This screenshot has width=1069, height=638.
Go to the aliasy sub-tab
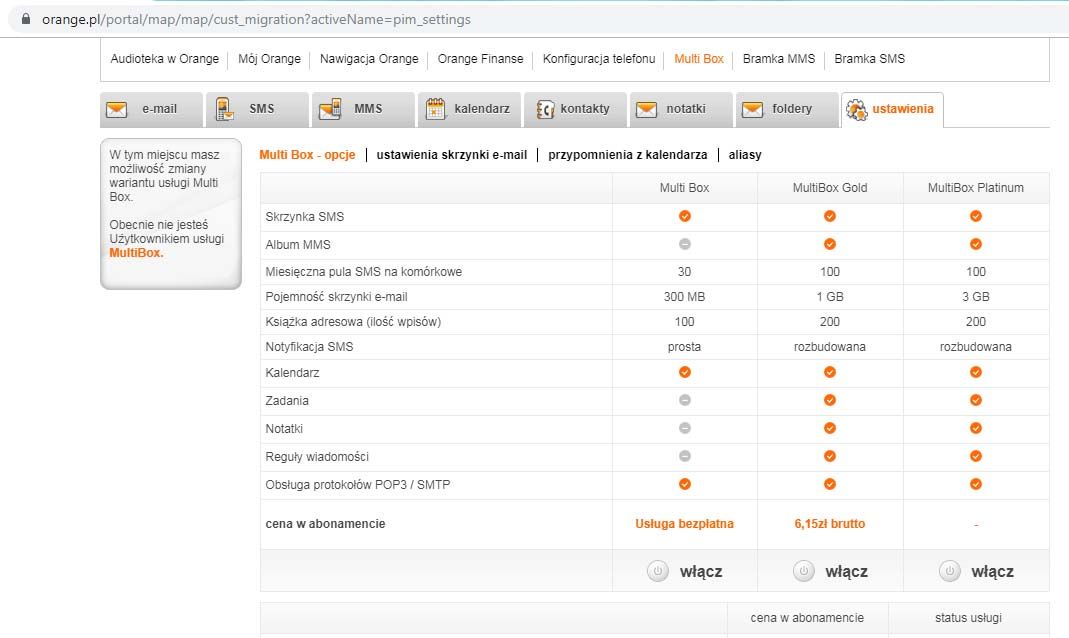745,155
